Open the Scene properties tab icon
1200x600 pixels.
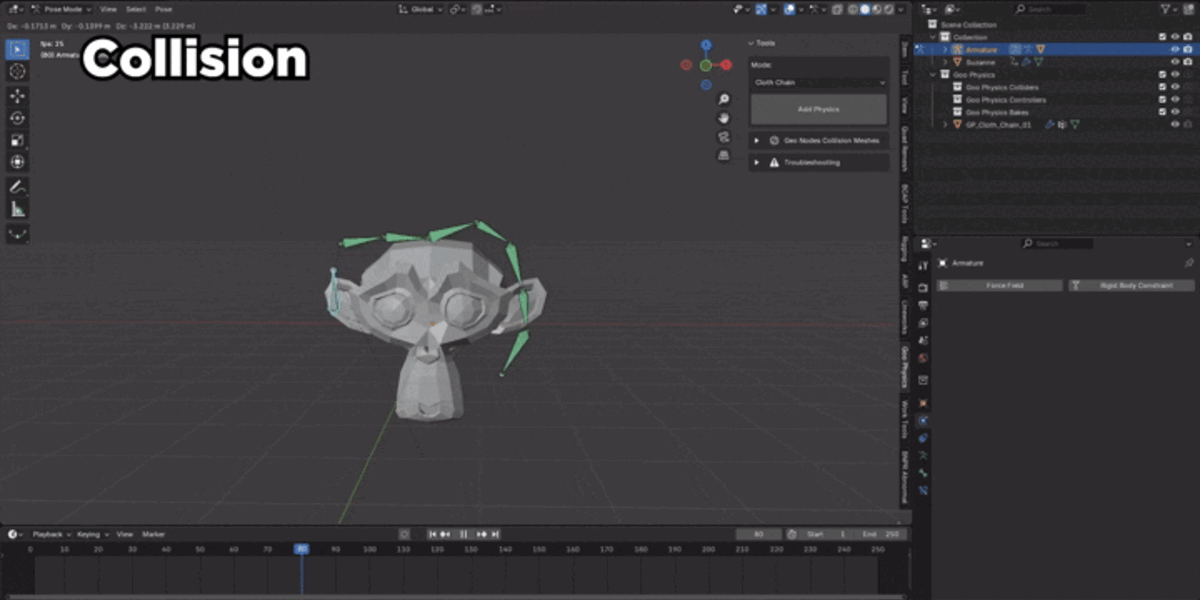point(923,340)
